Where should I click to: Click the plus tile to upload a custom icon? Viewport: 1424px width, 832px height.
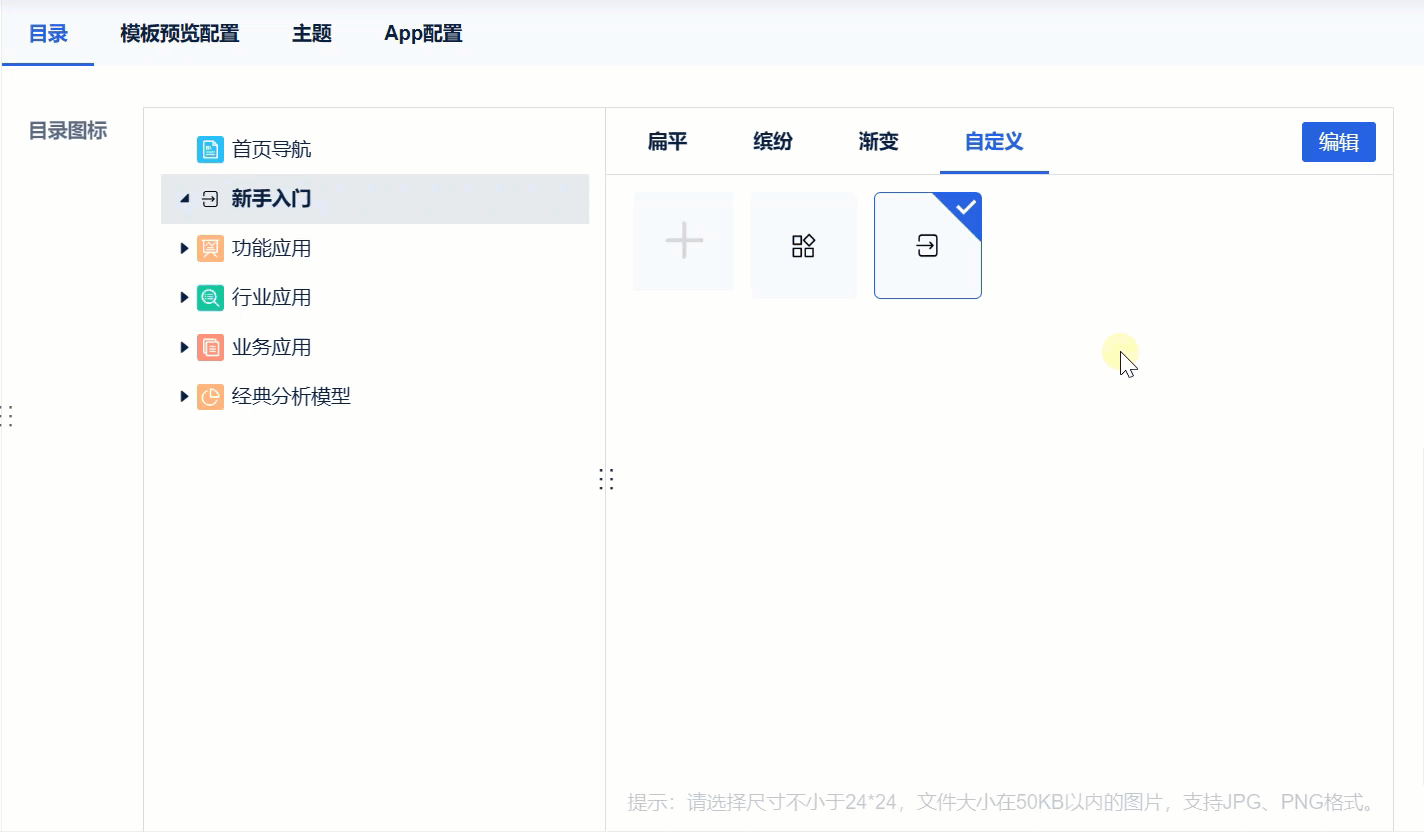coord(683,241)
